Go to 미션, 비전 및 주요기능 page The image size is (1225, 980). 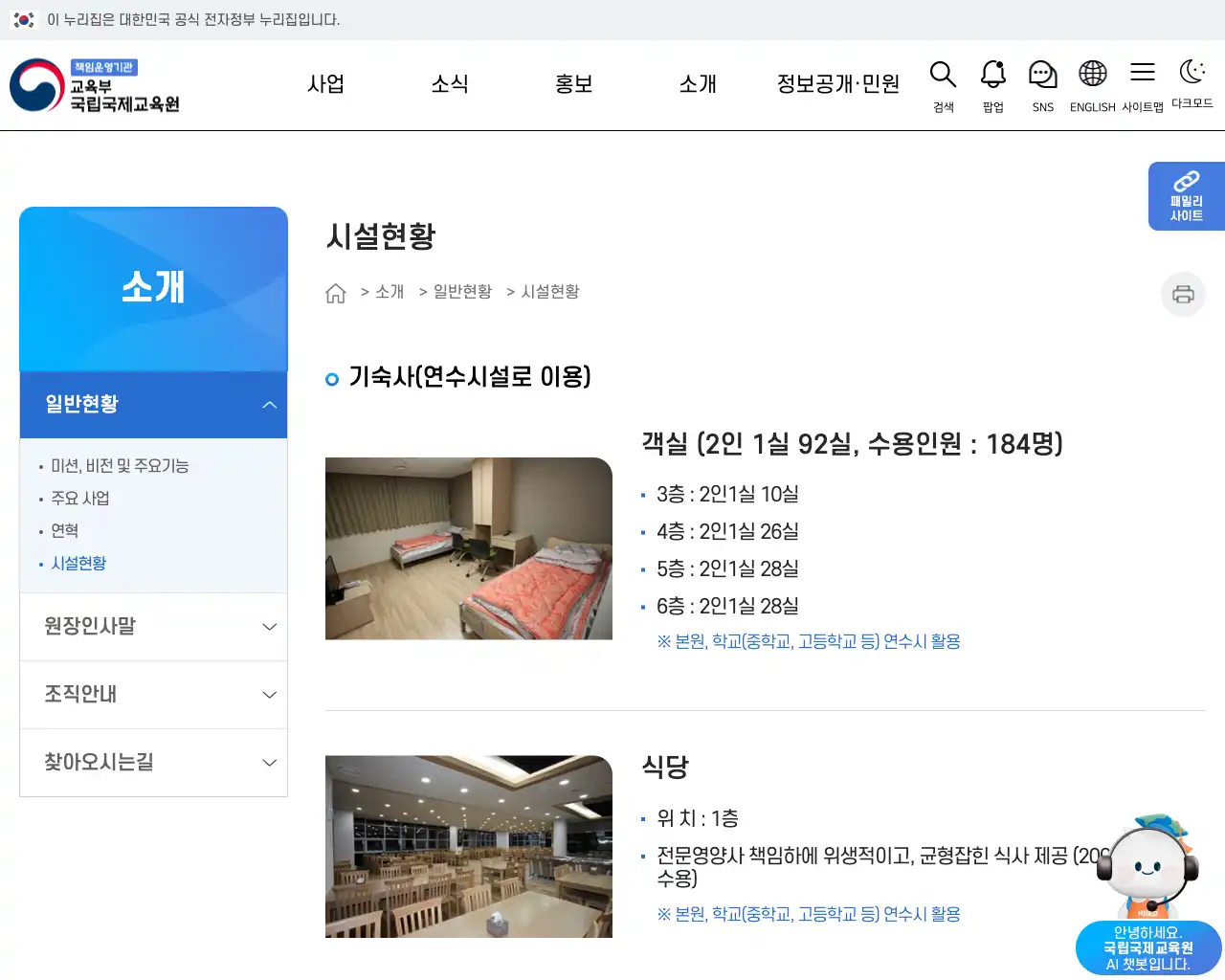tap(120, 466)
